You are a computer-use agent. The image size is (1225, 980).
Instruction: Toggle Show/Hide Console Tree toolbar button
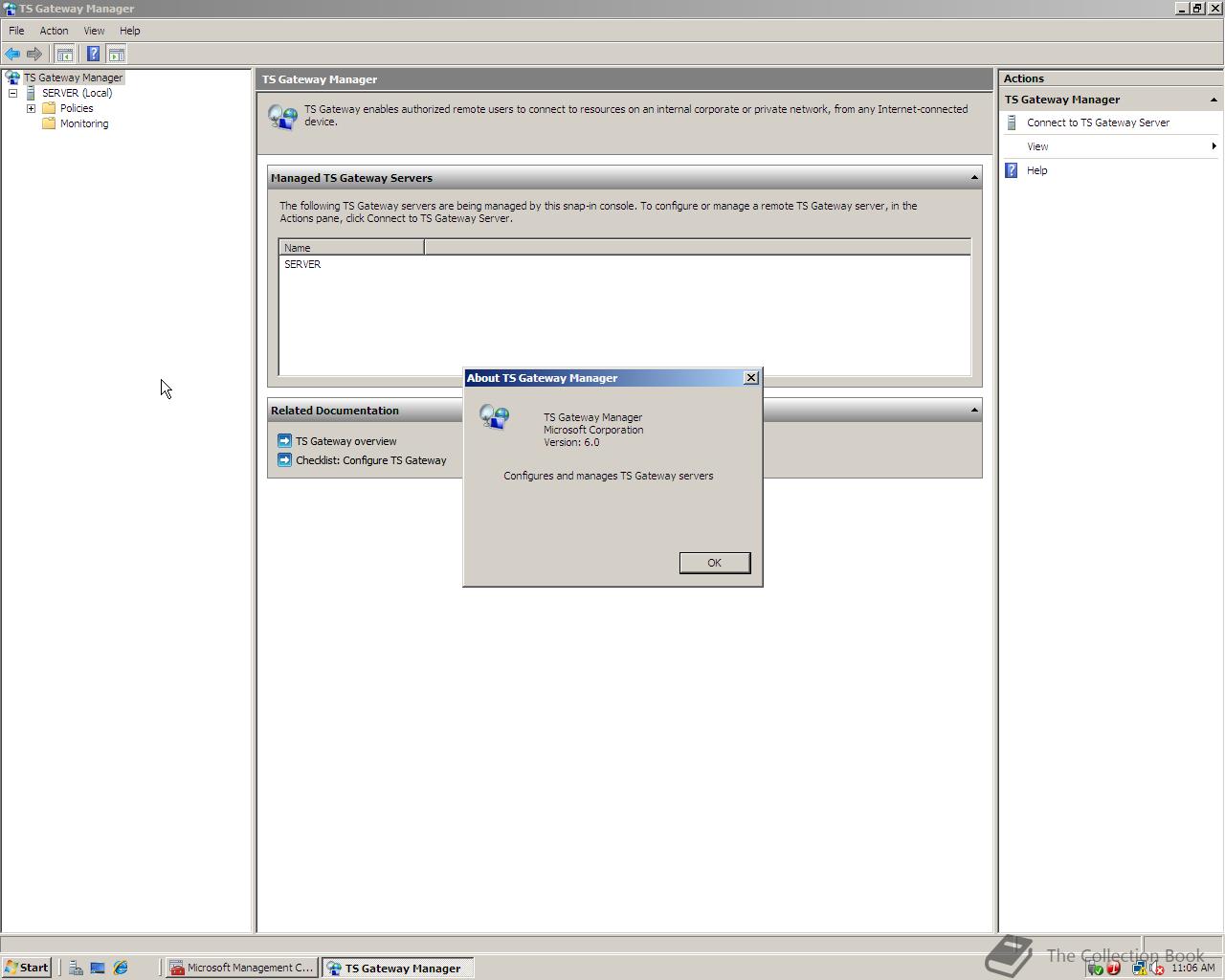(64, 55)
